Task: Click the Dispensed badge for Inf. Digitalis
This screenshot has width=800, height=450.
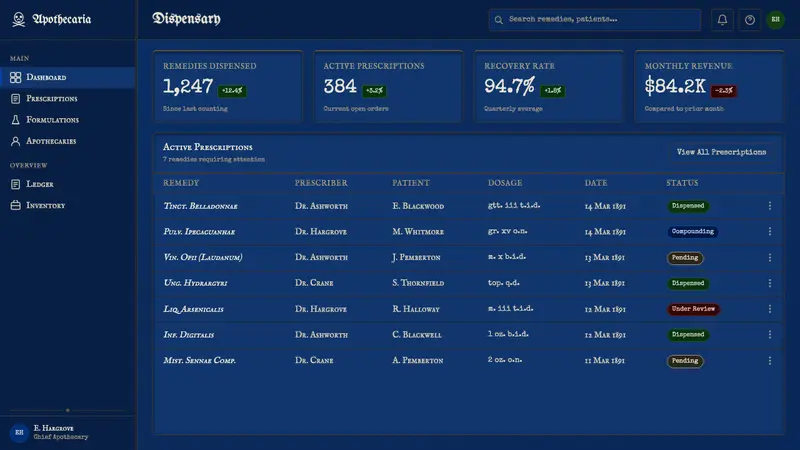Action: 688,335
